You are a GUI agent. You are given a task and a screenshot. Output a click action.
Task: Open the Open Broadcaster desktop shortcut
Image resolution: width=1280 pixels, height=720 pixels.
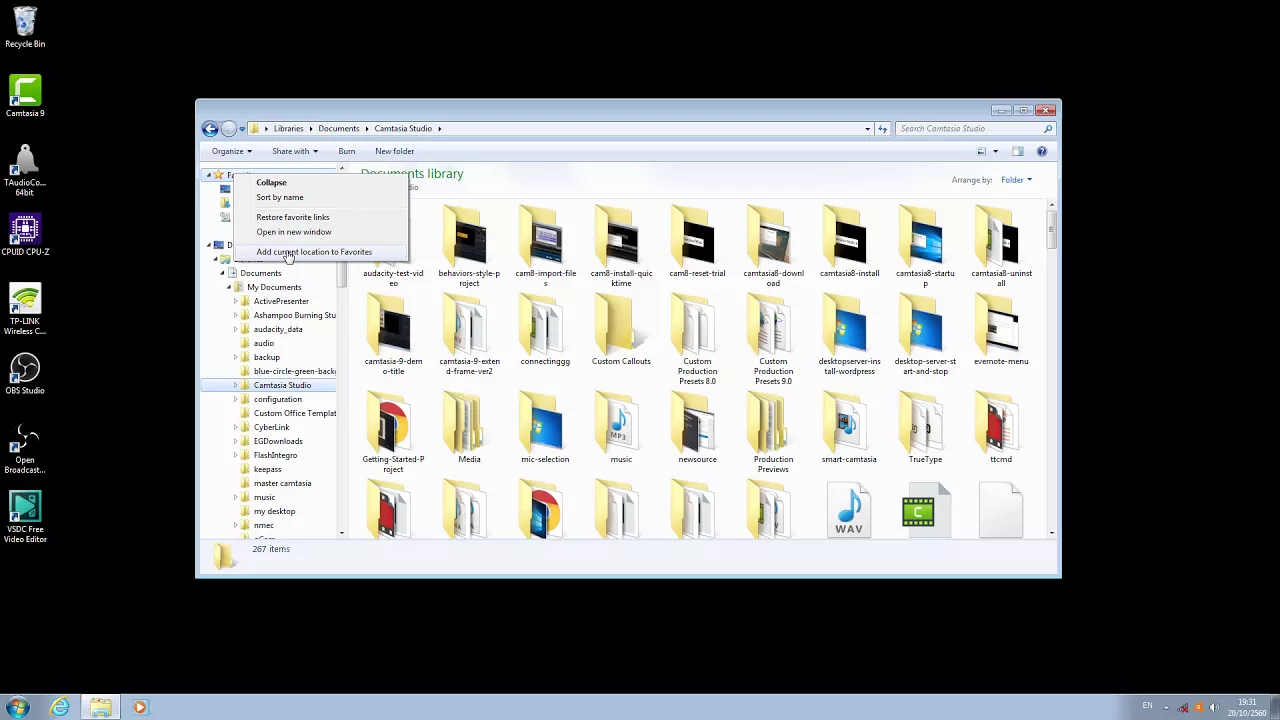point(25,448)
